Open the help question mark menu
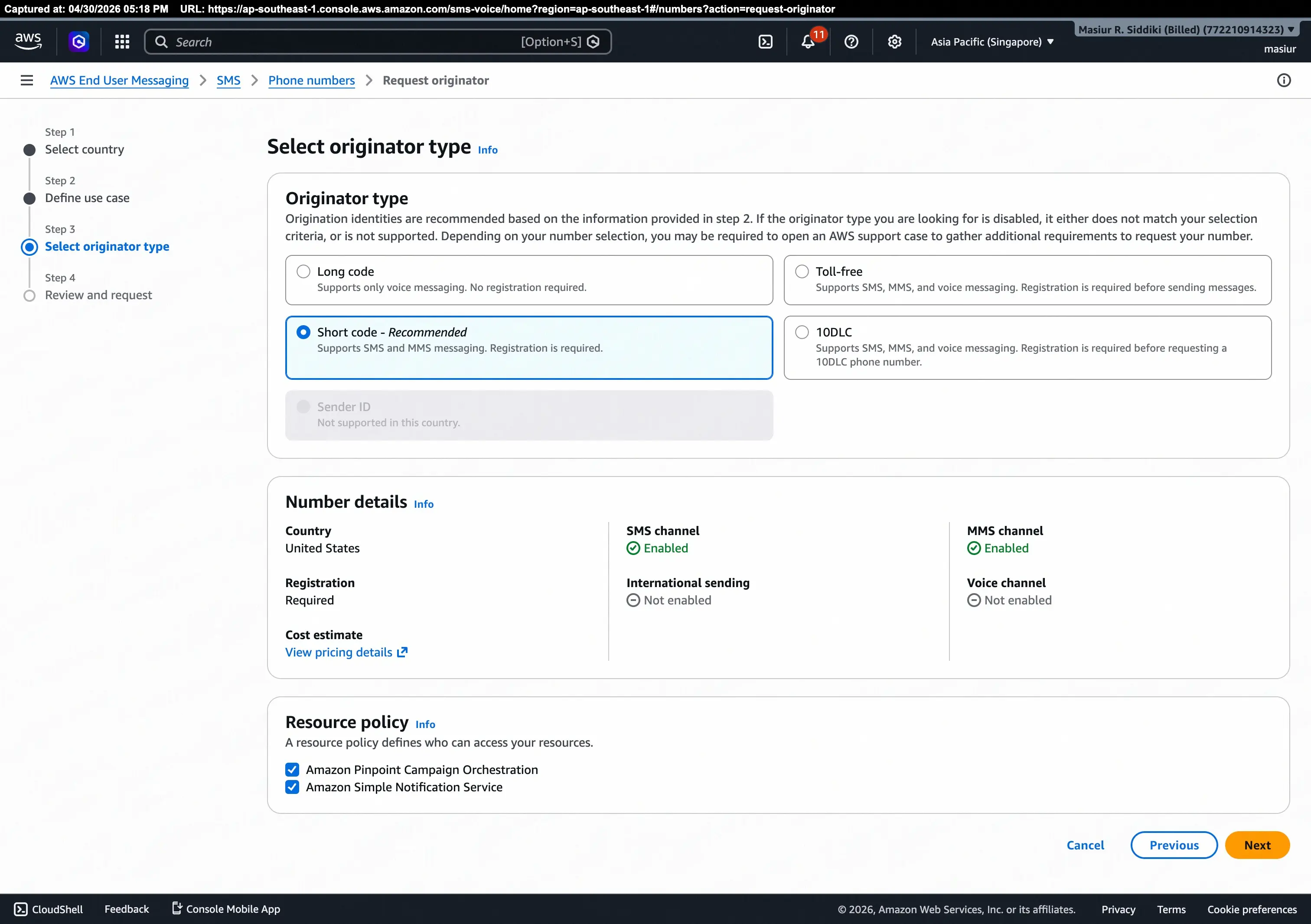 pos(851,42)
